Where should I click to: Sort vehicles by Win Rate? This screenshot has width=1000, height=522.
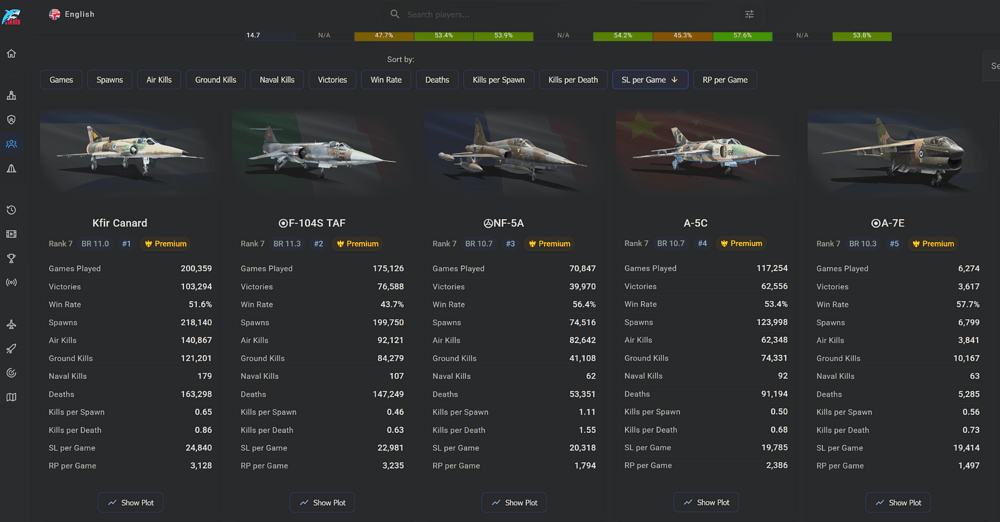(386, 80)
